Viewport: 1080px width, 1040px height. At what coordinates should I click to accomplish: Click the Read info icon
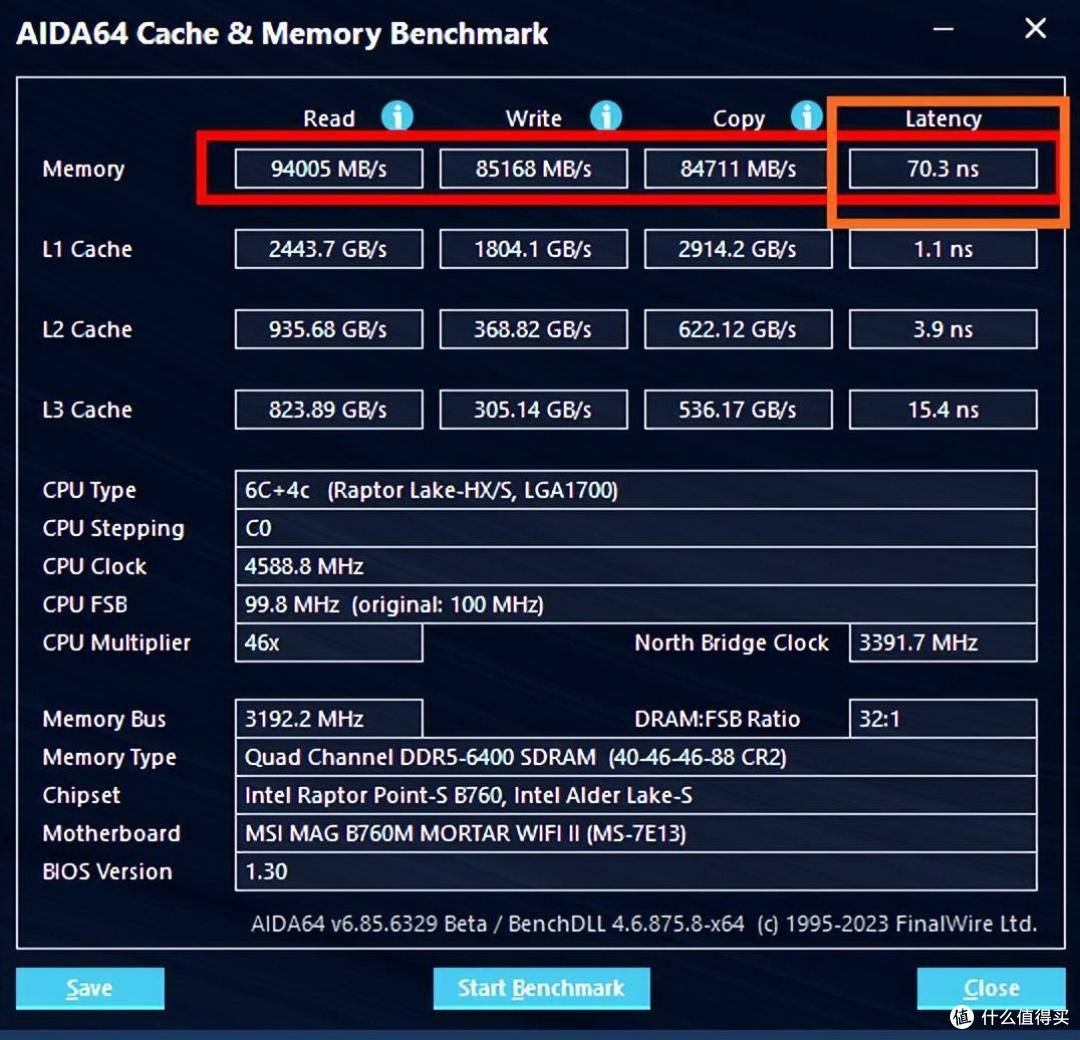(397, 116)
